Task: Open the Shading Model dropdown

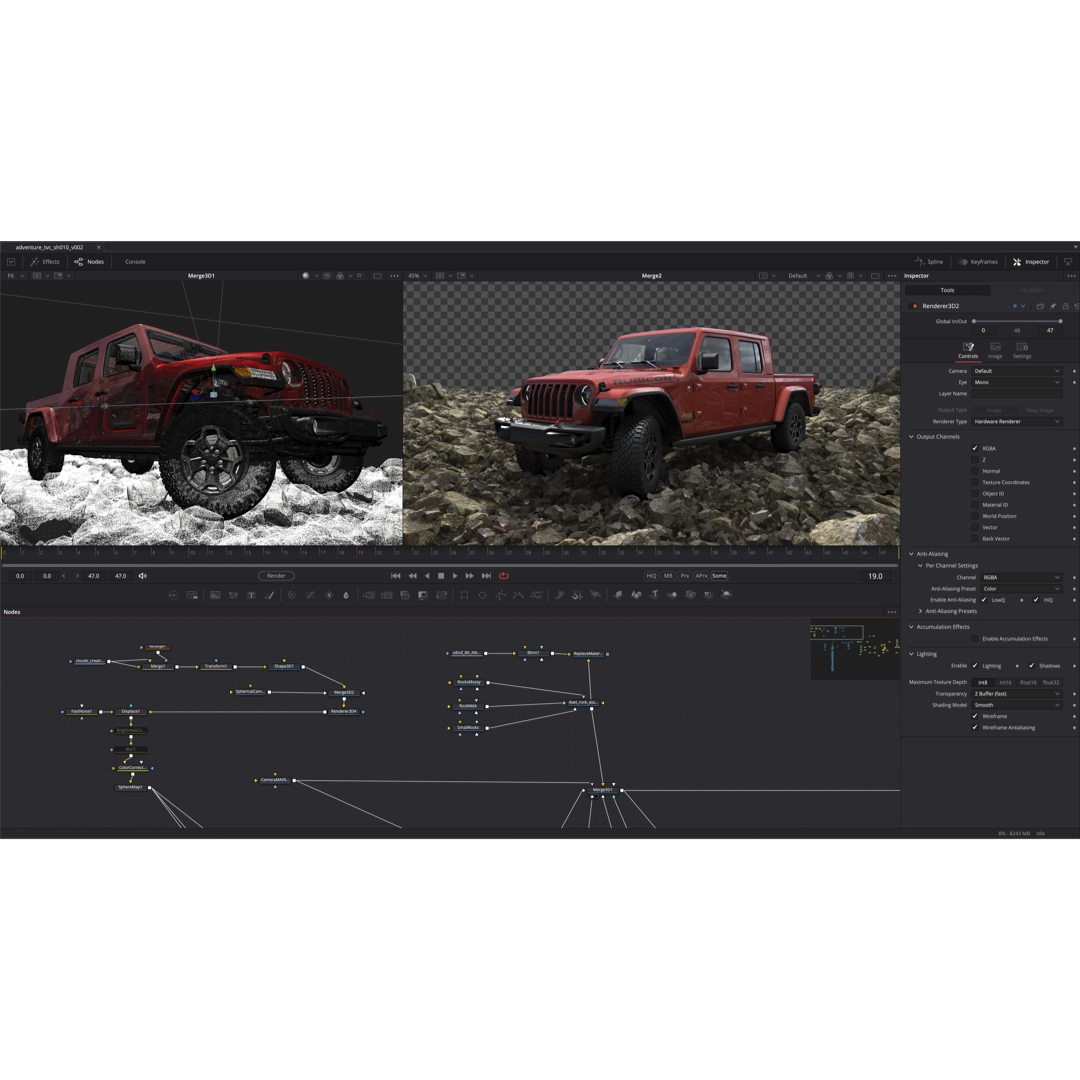Action: point(1016,705)
